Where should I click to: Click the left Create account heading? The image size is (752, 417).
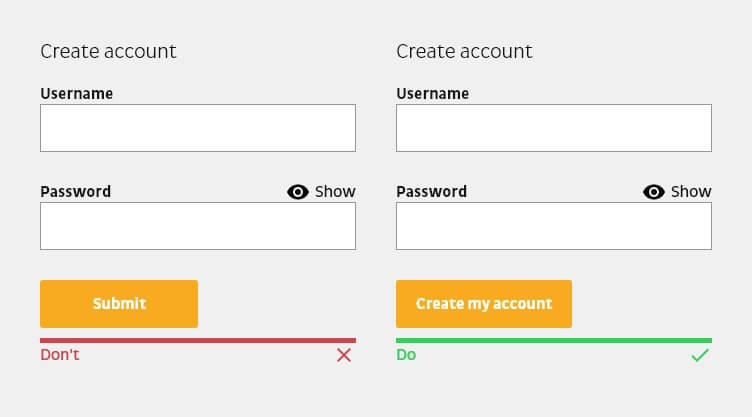click(x=108, y=51)
